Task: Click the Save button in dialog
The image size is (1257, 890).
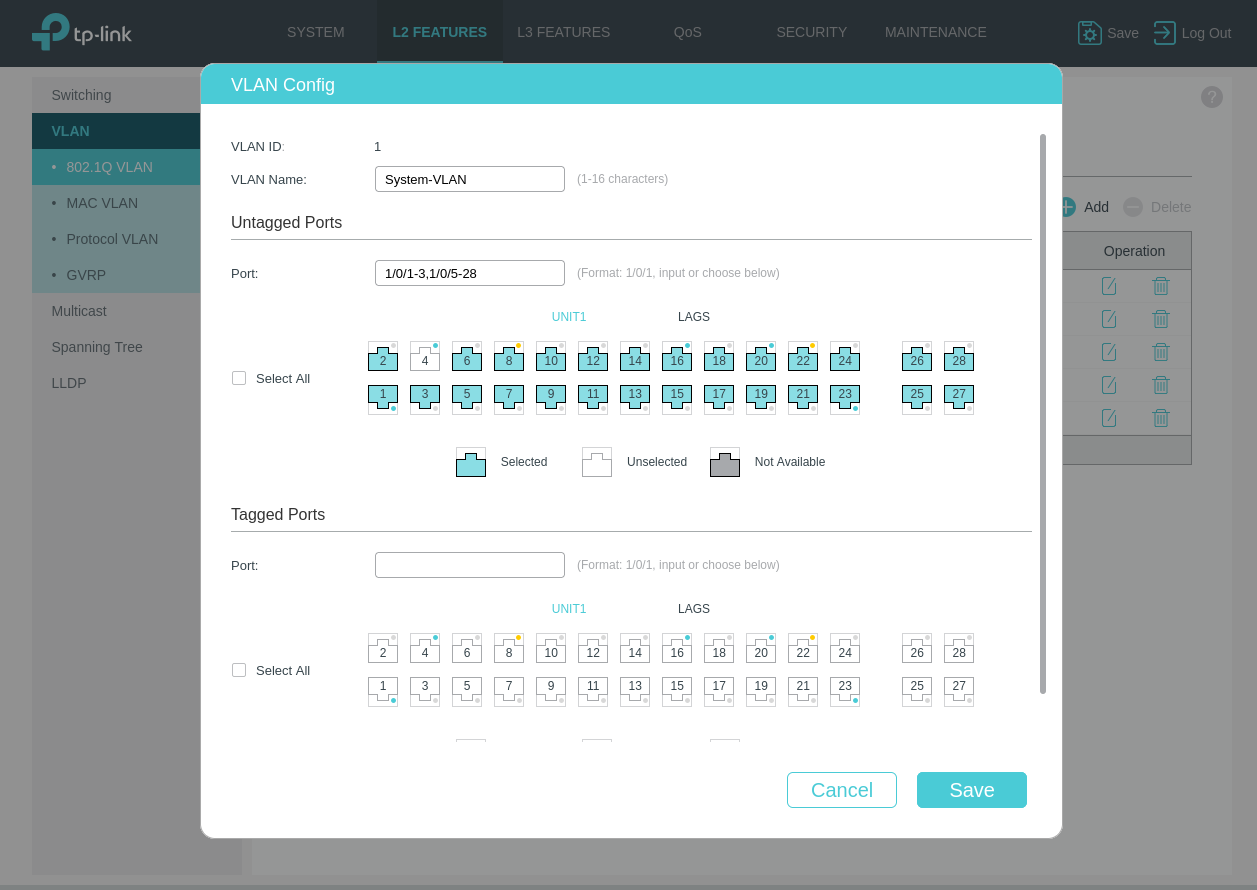Action: [971, 790]
